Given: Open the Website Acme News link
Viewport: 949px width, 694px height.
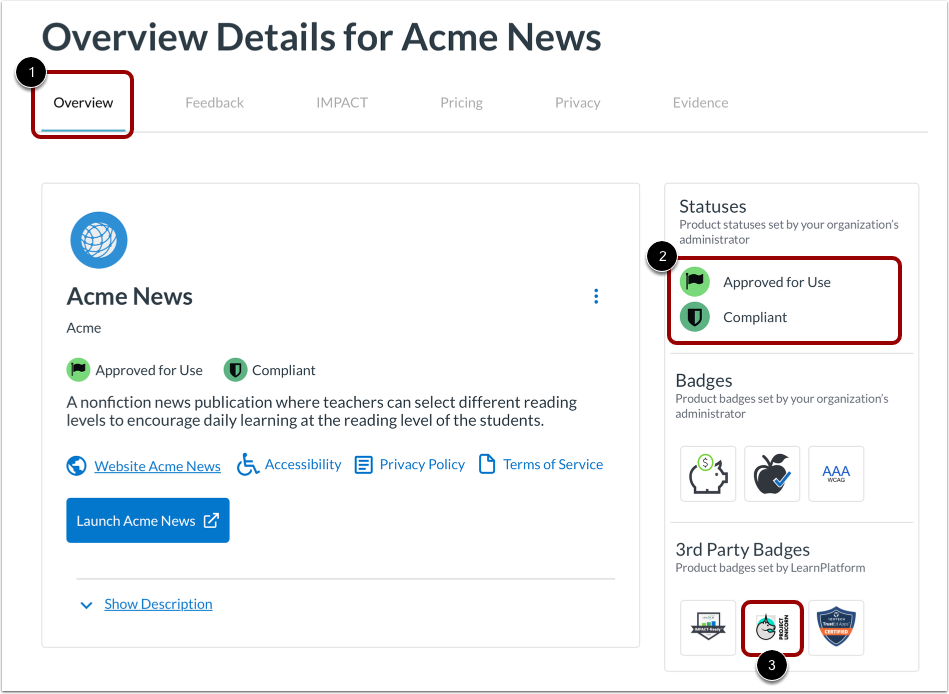Looking at the screenshot, I should (157, 466).
